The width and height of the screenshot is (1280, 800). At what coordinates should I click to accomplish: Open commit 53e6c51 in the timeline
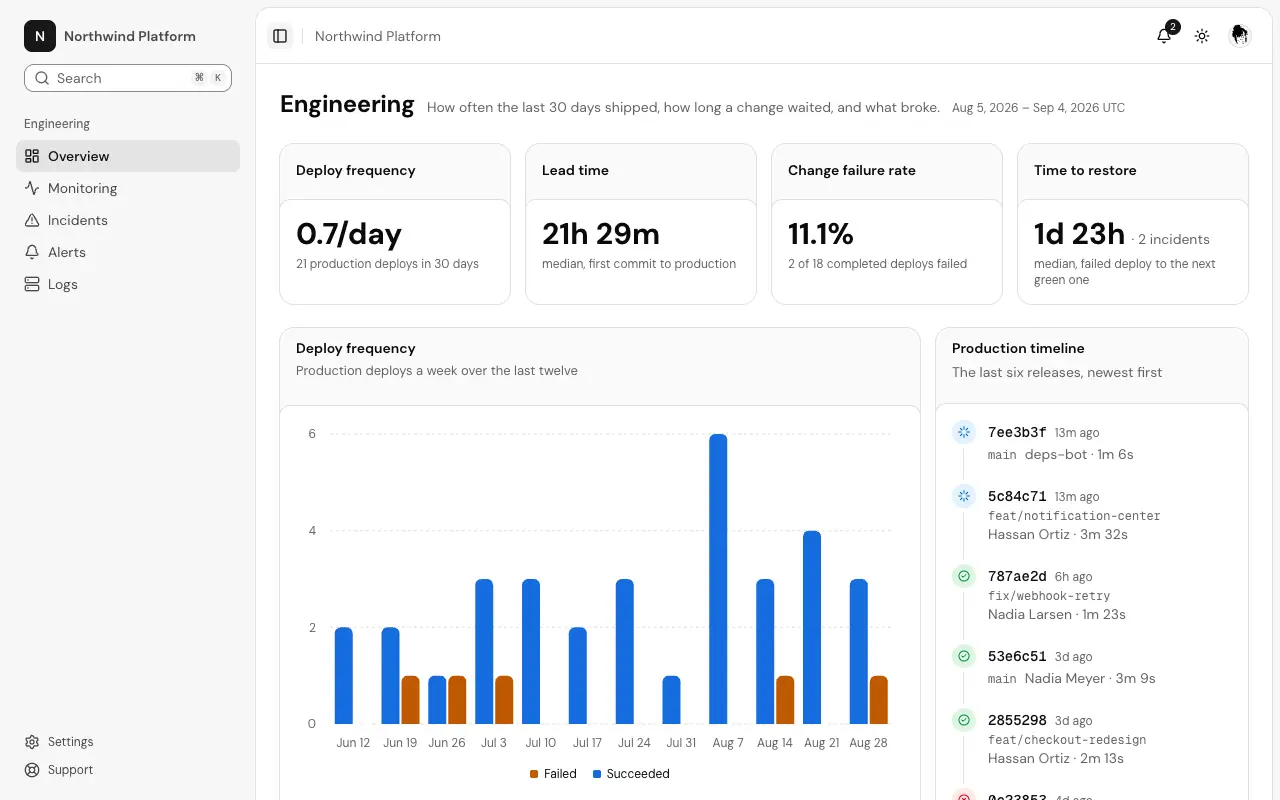(1017, 657)
